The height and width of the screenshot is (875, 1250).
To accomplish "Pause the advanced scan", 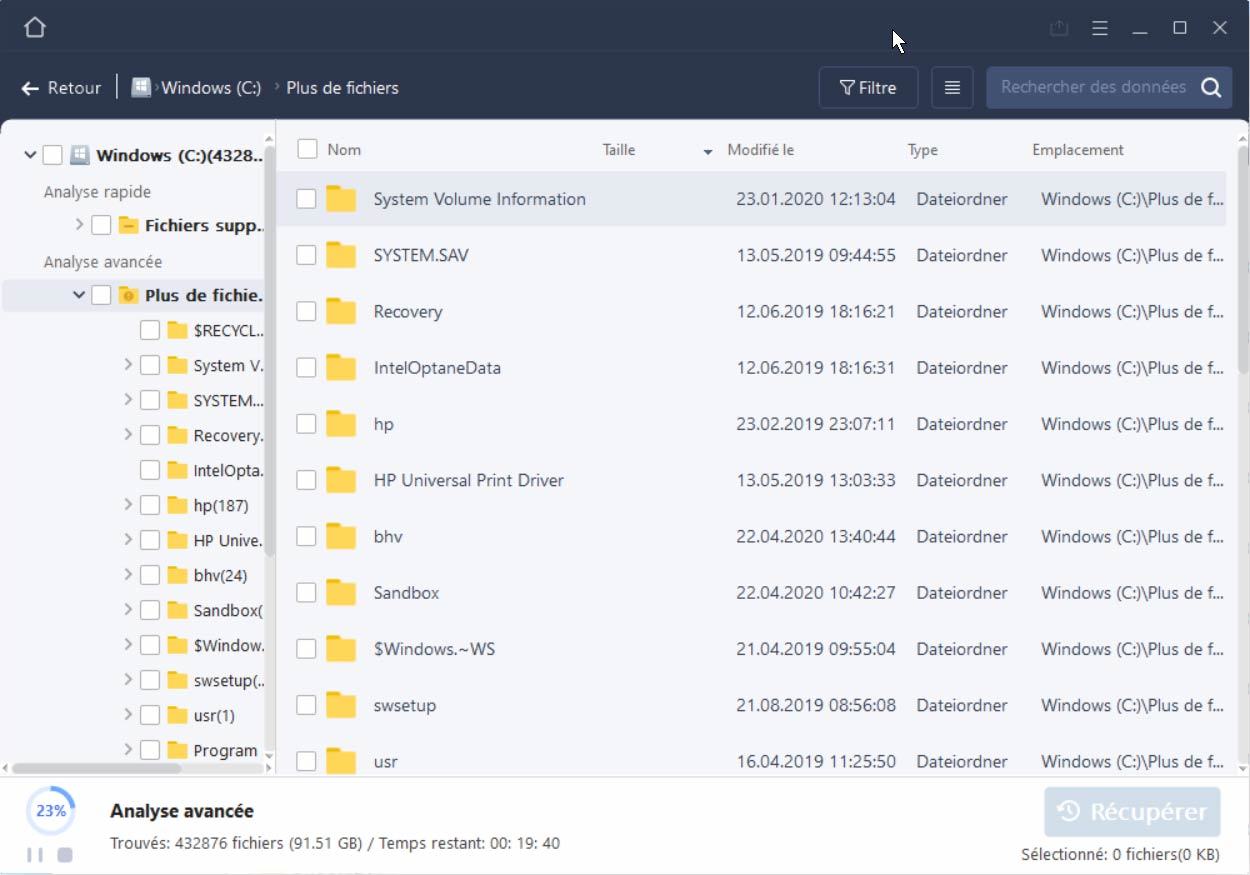I will coord(35,855).
